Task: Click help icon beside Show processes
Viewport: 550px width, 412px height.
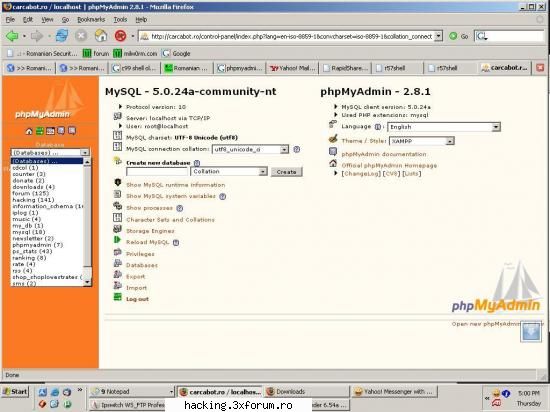Action: pyautogui.click(x=180, y=208)
